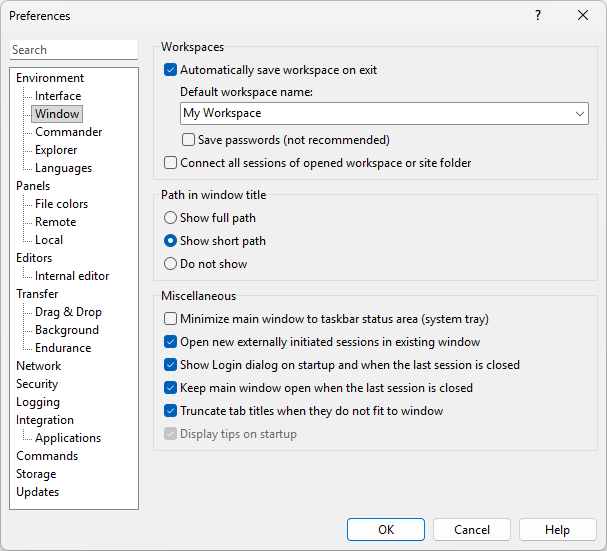Viewport: 607px width, 551px height.
Task: Click the preferences Search field
Action: [73, 50]
